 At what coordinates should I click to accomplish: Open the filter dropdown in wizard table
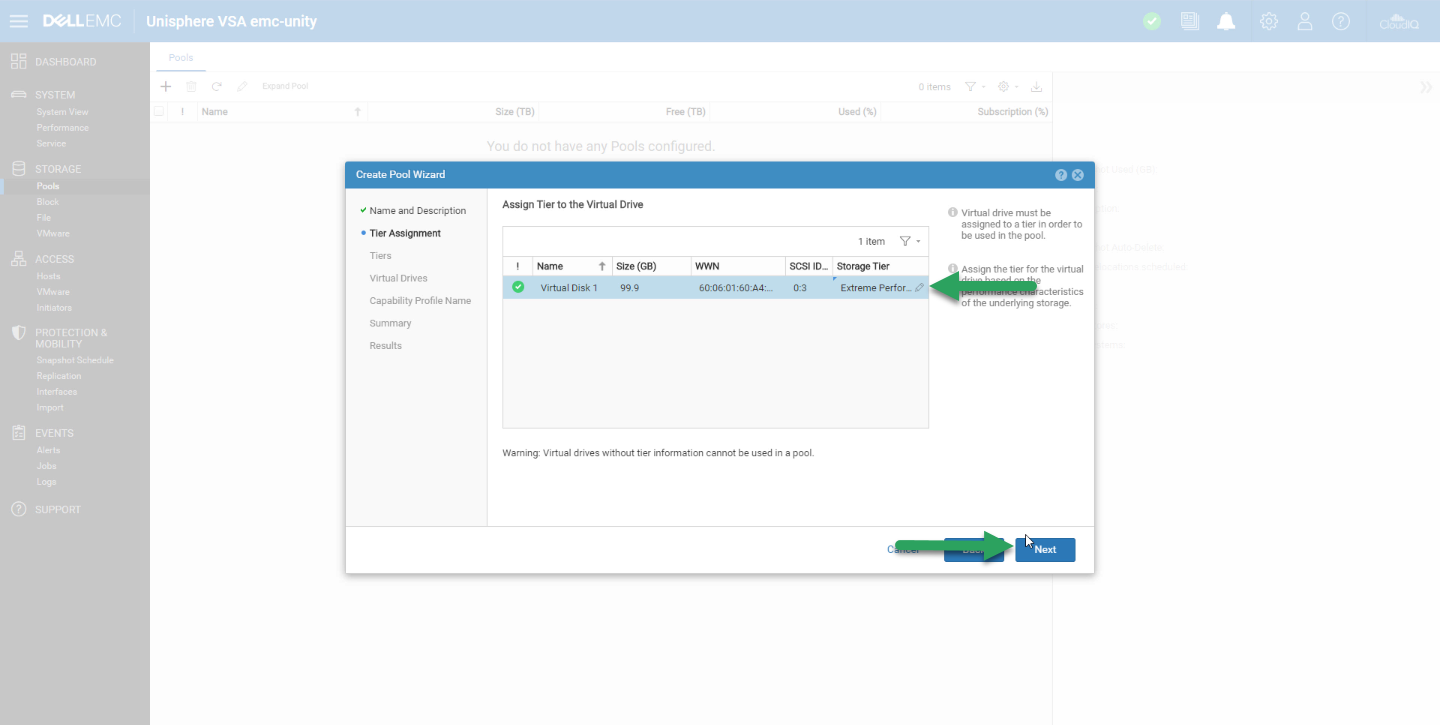pos(910,241)
